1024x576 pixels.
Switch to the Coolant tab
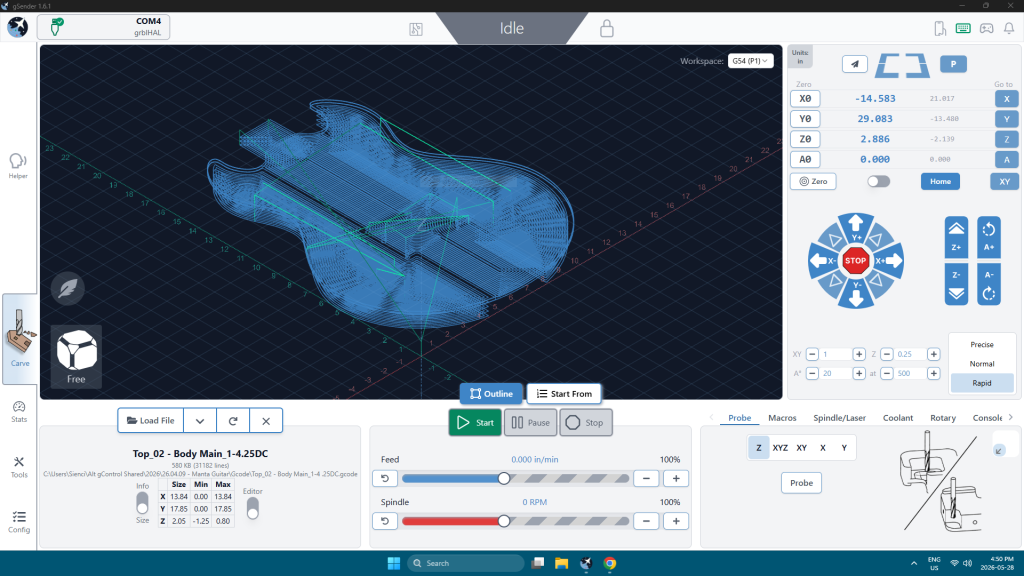(x=898, y=418)
